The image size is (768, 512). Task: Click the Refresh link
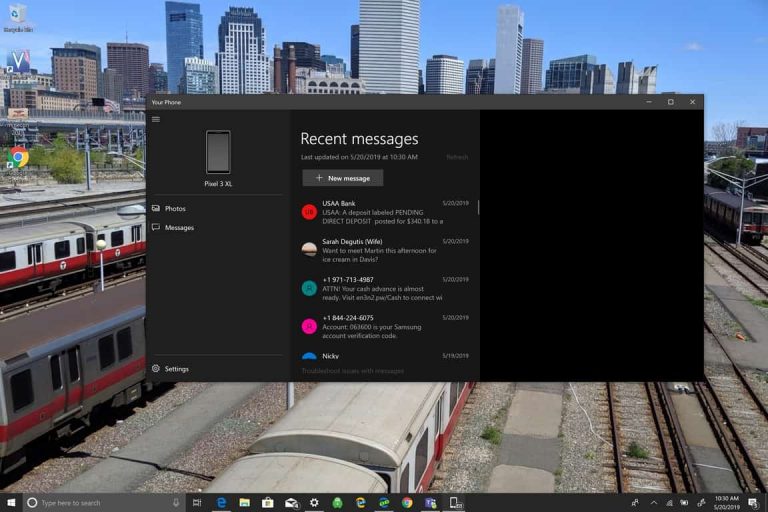point(457,157)
